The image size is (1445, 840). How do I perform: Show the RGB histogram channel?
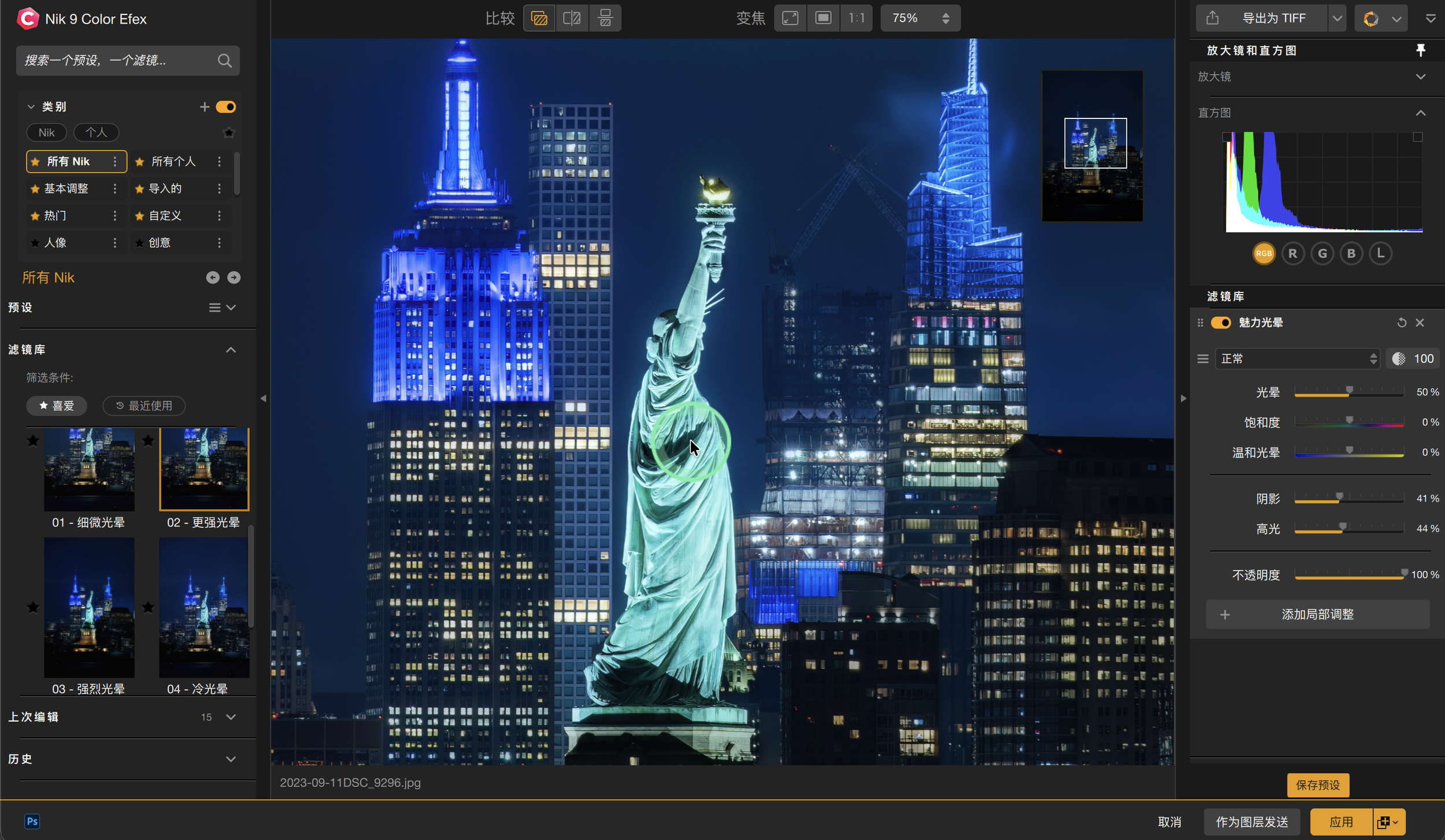[x=1264, y=253]
